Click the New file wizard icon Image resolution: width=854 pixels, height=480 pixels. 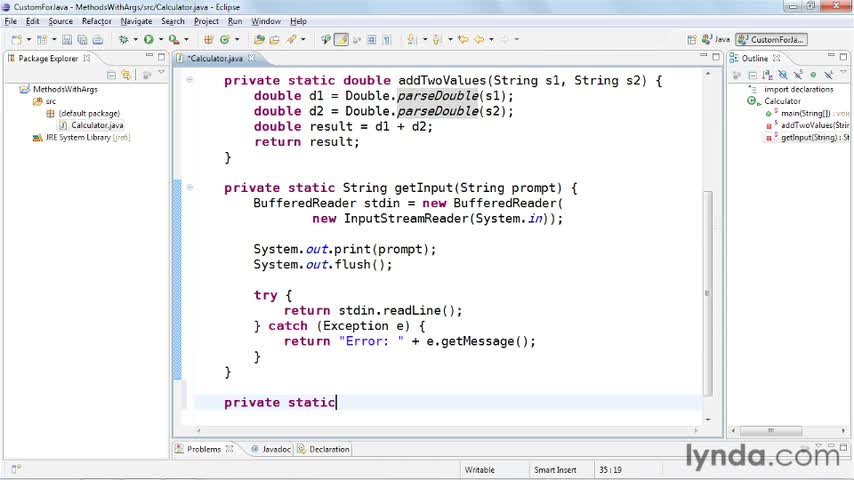pyautogui.click(x=17, y=40)
